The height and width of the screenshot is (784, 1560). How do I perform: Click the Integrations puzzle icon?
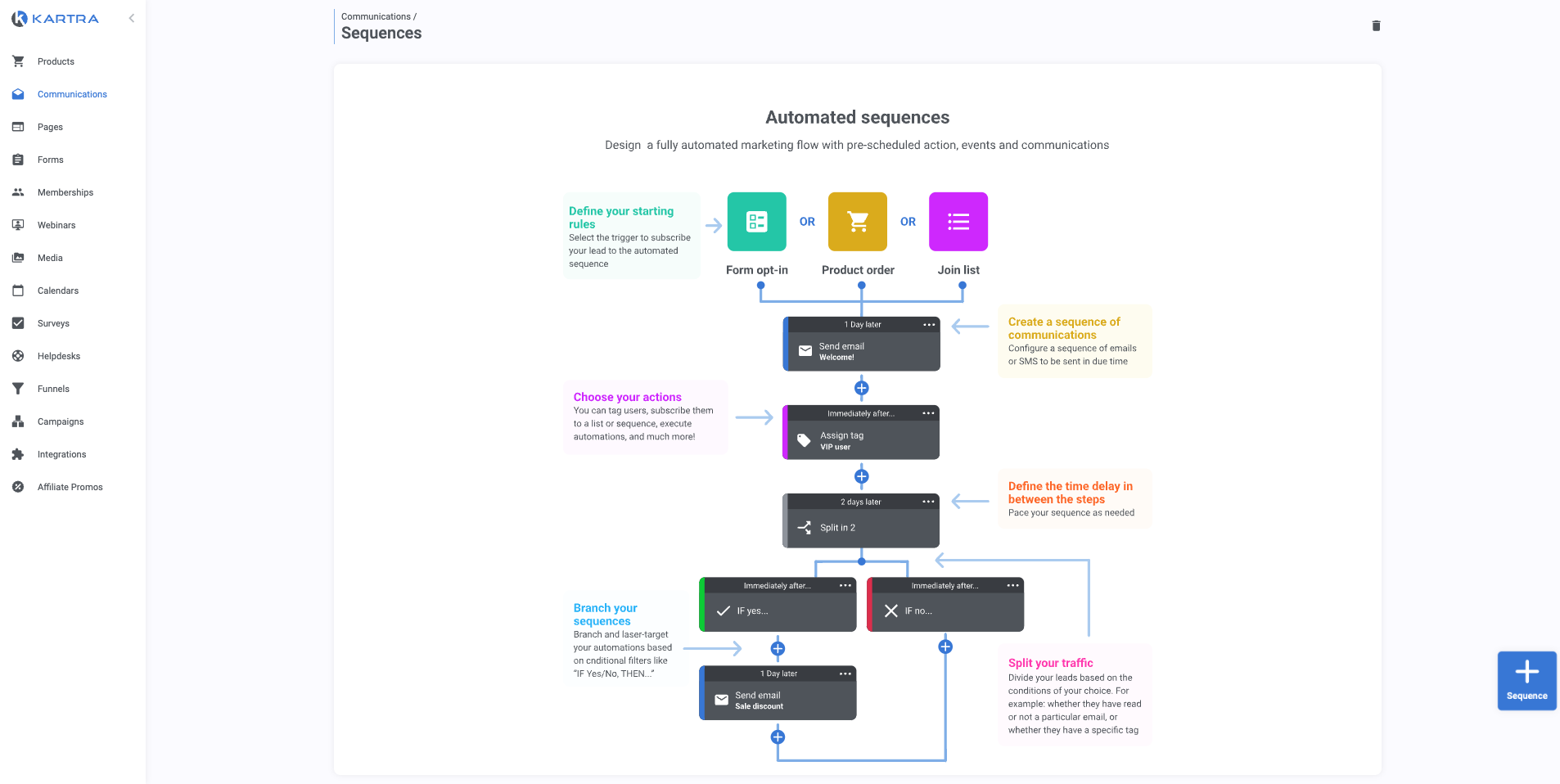point(18,454)
